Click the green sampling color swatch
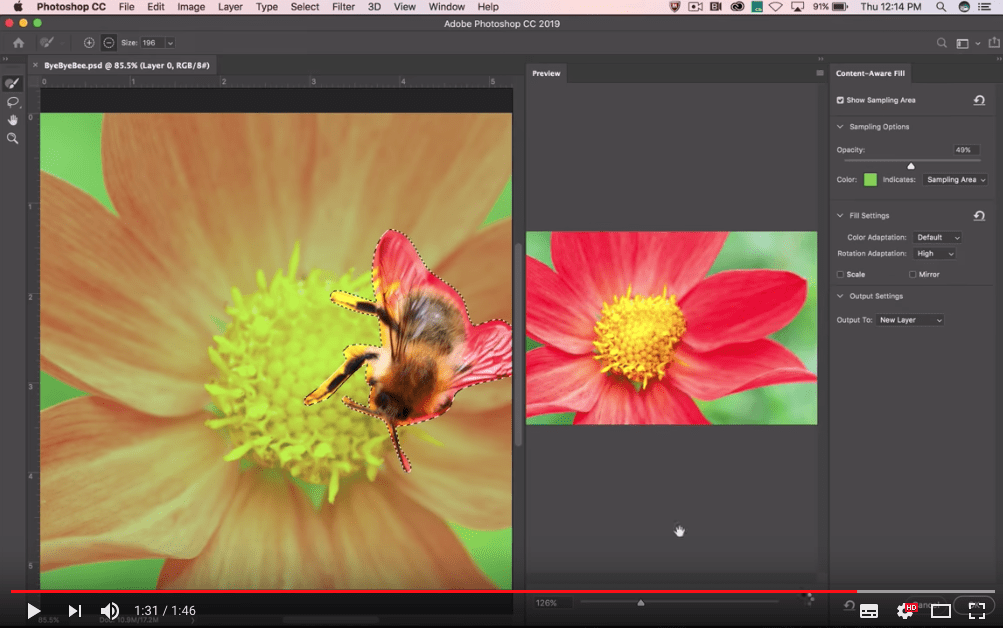This screenshot has width=1003, height=628. click(x=870, y=180)
